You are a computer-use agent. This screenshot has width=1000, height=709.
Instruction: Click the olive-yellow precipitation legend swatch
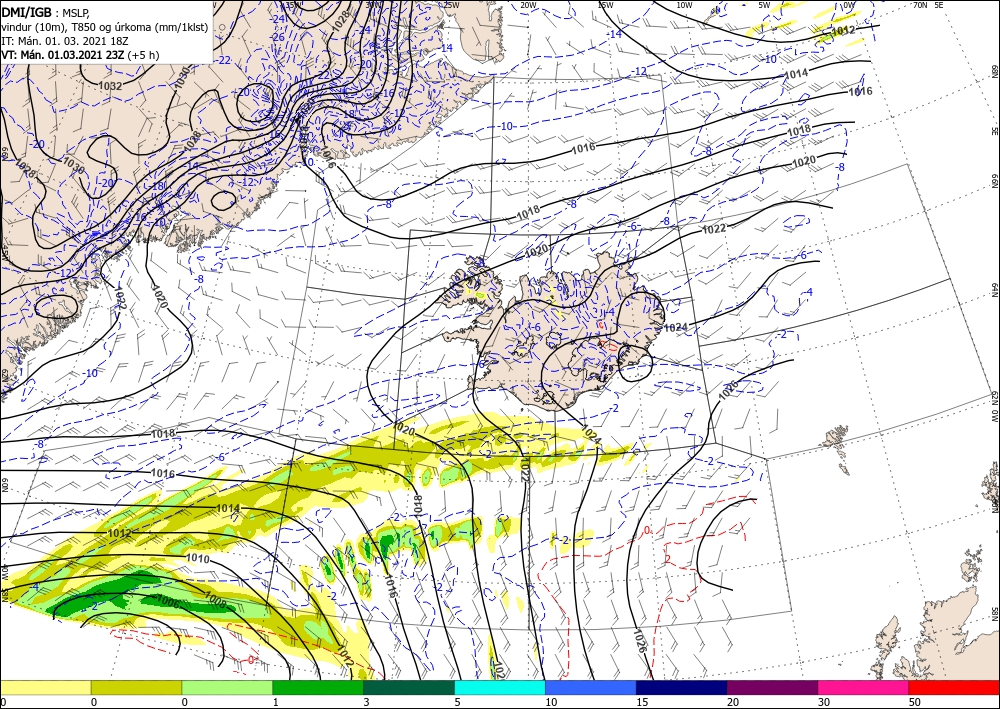coord(136,687)
